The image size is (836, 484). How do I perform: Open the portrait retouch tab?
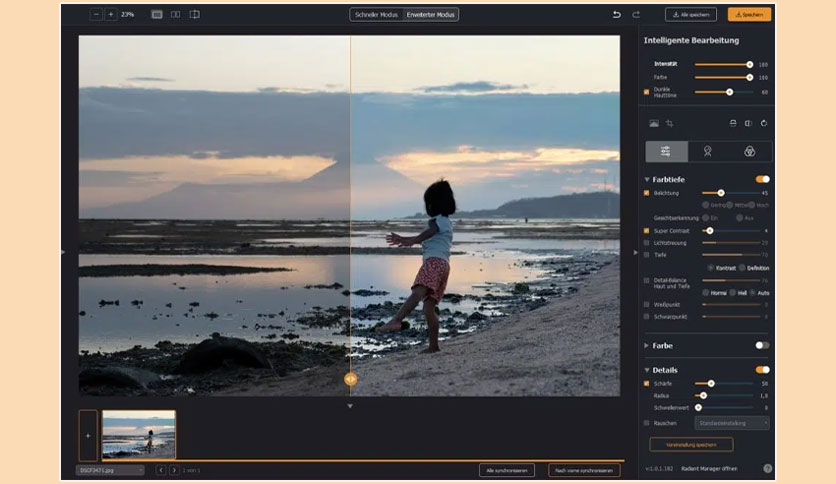[x=708, y=151]
